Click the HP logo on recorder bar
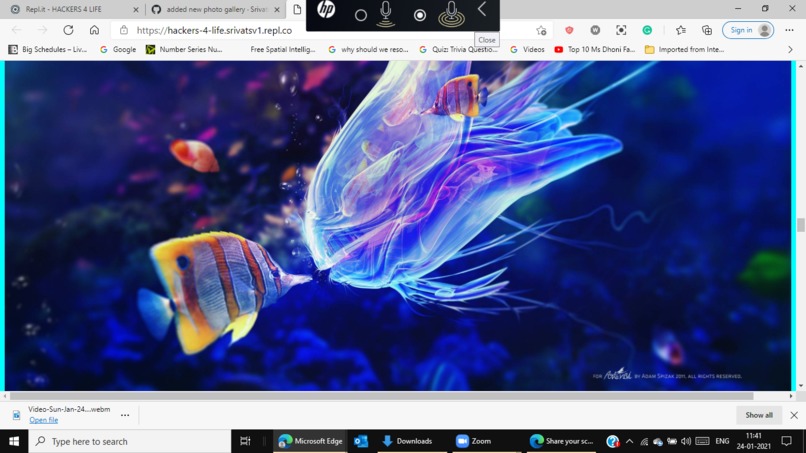 (x=326, y=10)
